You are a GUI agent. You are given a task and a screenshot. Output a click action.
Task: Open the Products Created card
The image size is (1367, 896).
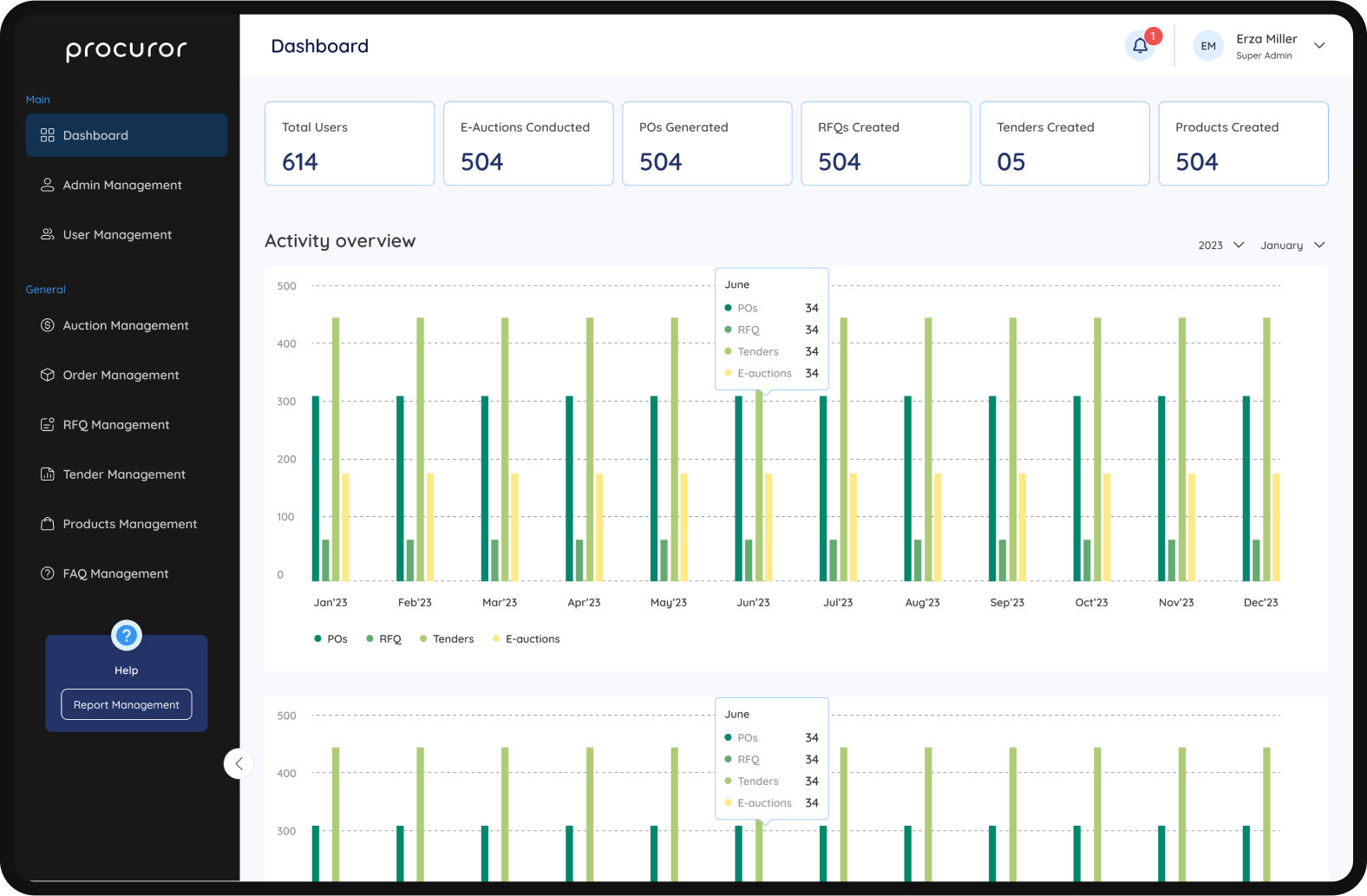point(1243,143)
